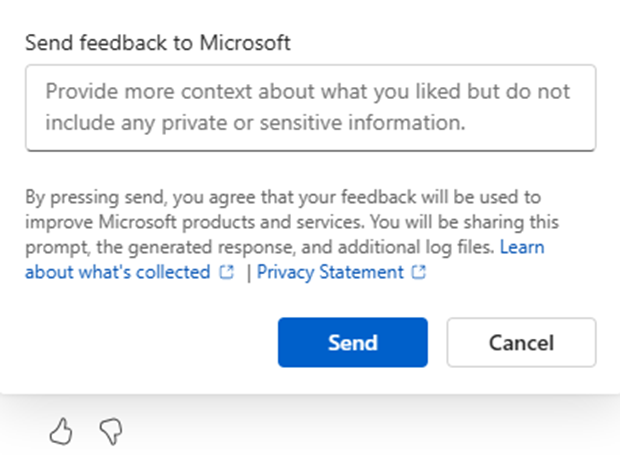Click the thumbs down dislike icon
The width and height of the screenshot is (620, 455).
111,432
